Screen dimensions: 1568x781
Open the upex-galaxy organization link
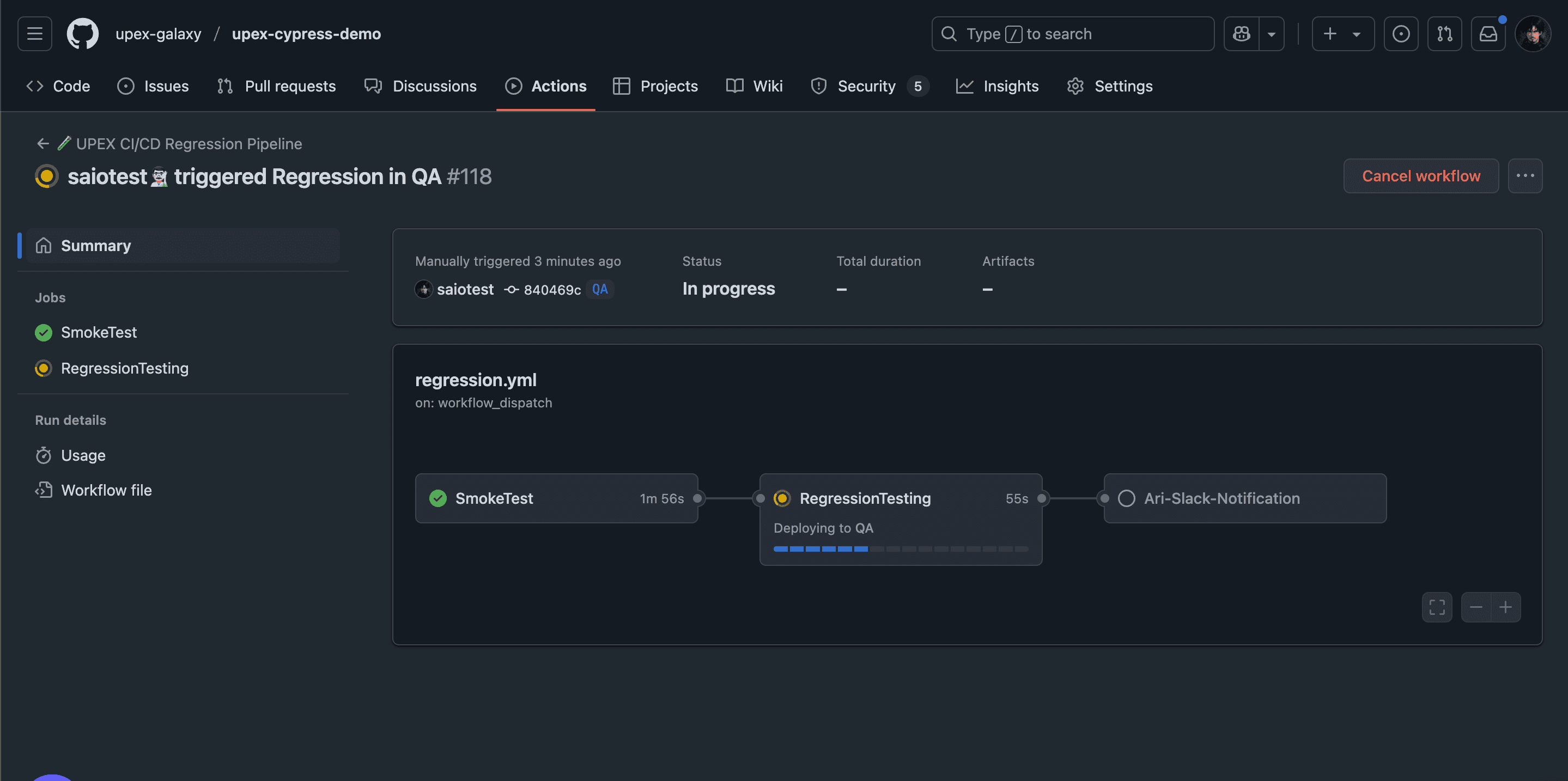click(x=158, y=33)
